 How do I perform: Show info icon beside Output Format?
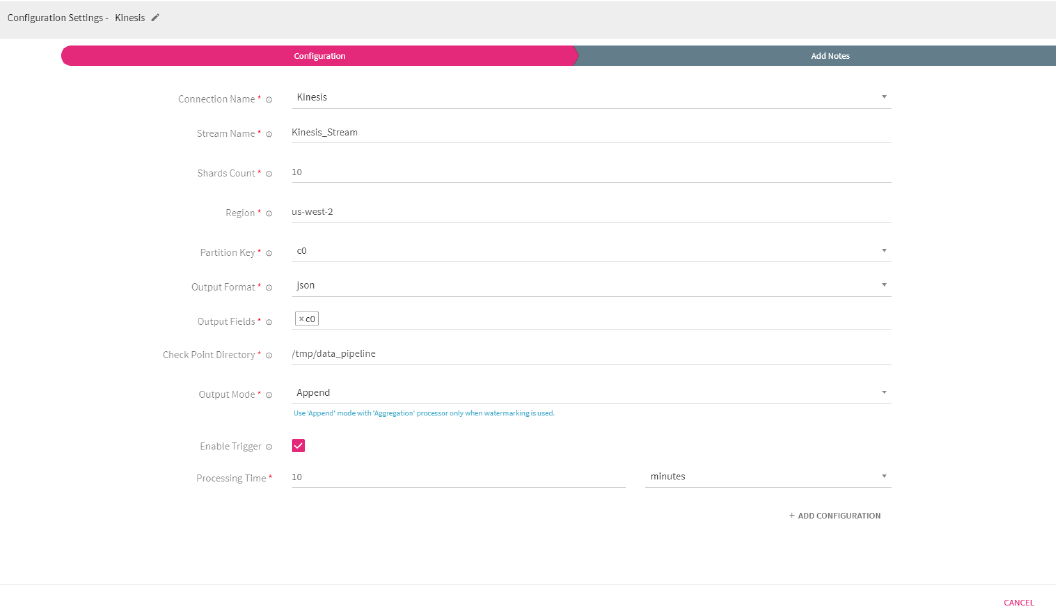tap(269, 288)
